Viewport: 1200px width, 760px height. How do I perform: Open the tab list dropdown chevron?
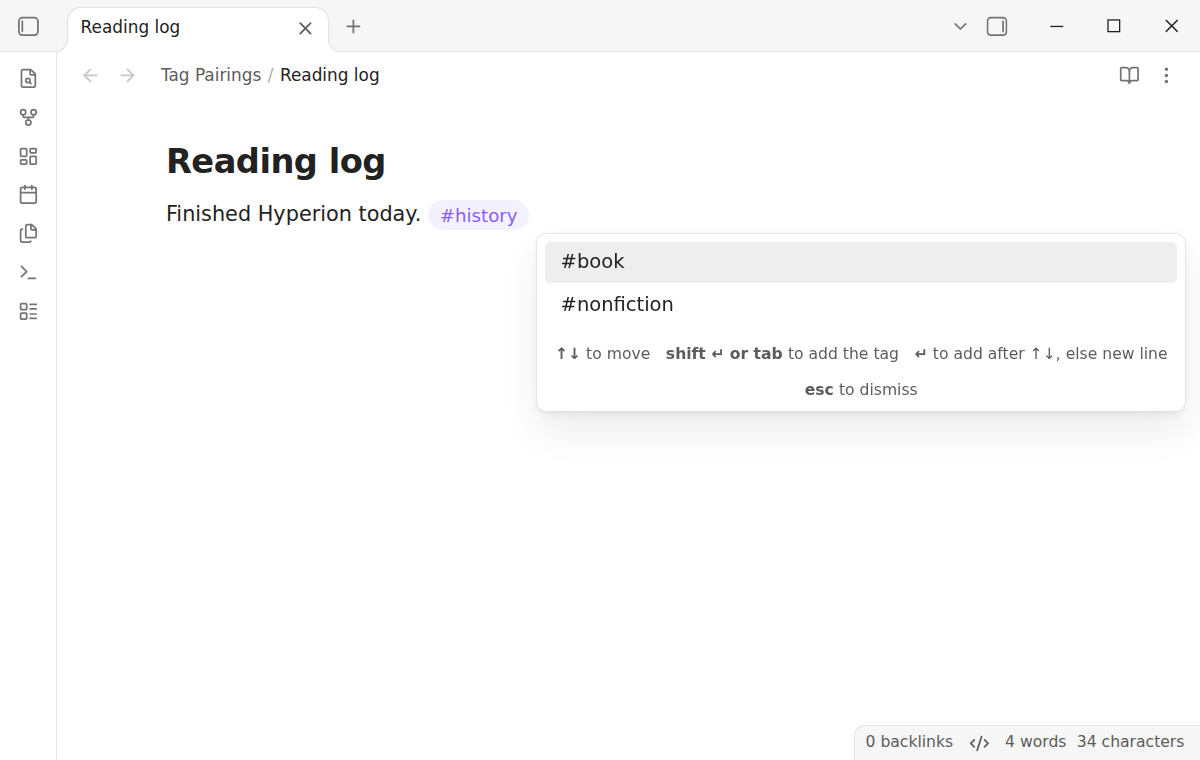(960, 27)
